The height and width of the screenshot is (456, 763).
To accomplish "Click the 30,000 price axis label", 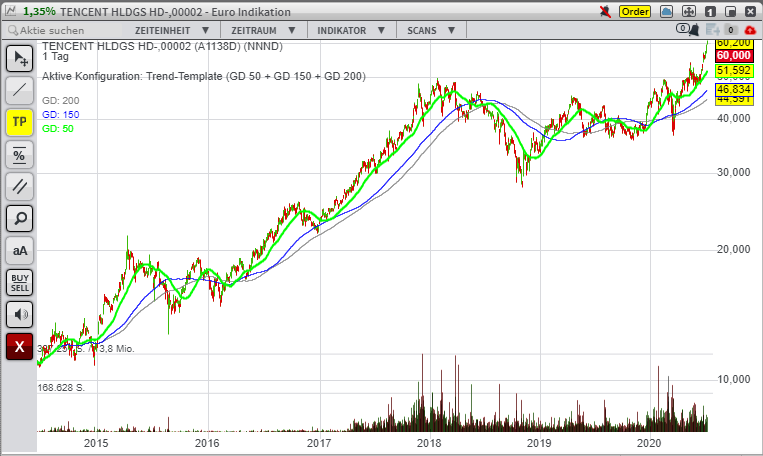I will pyautogui.click(x=734, y=172).
